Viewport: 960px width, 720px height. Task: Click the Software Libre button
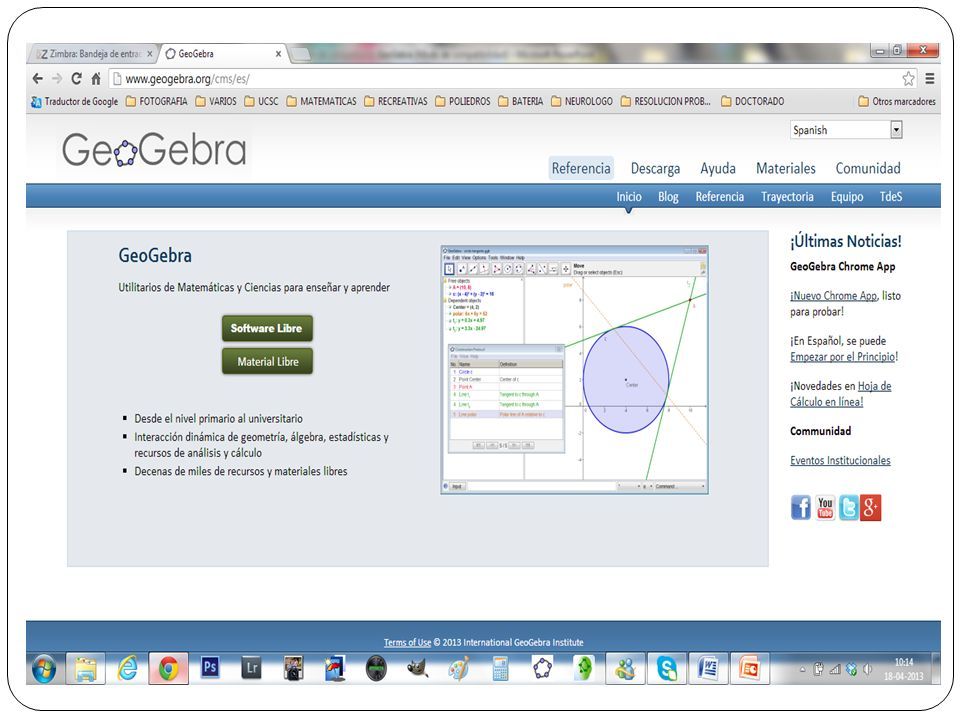267,328
